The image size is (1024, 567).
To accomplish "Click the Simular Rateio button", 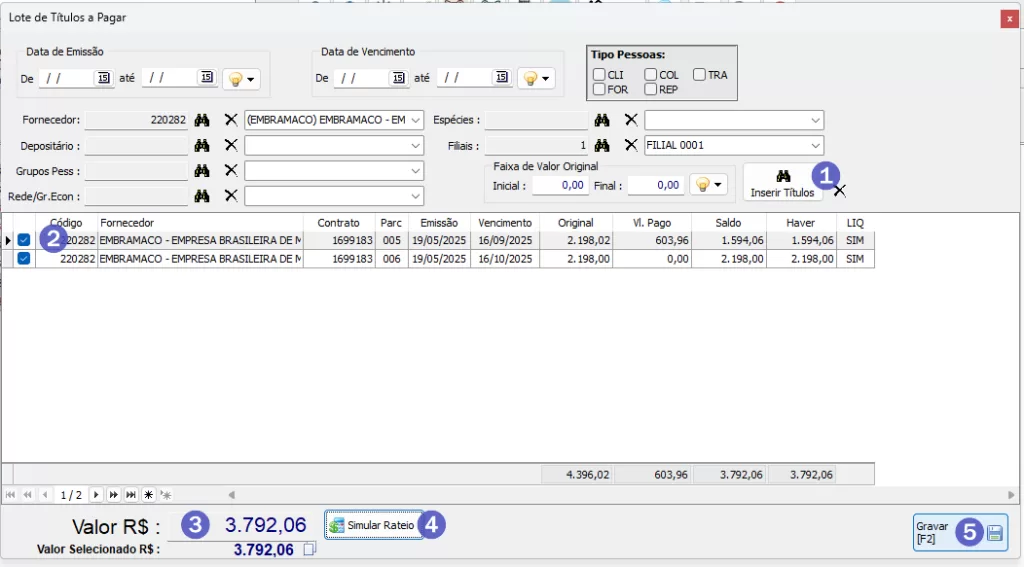I will (372, 526).
